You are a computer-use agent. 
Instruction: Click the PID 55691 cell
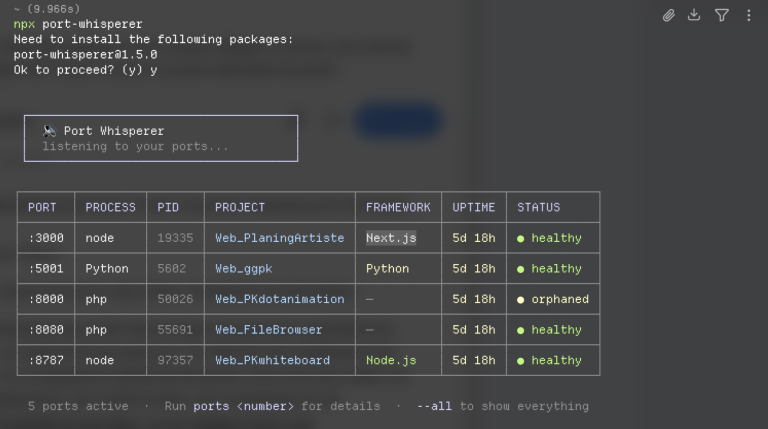(175, 330)
